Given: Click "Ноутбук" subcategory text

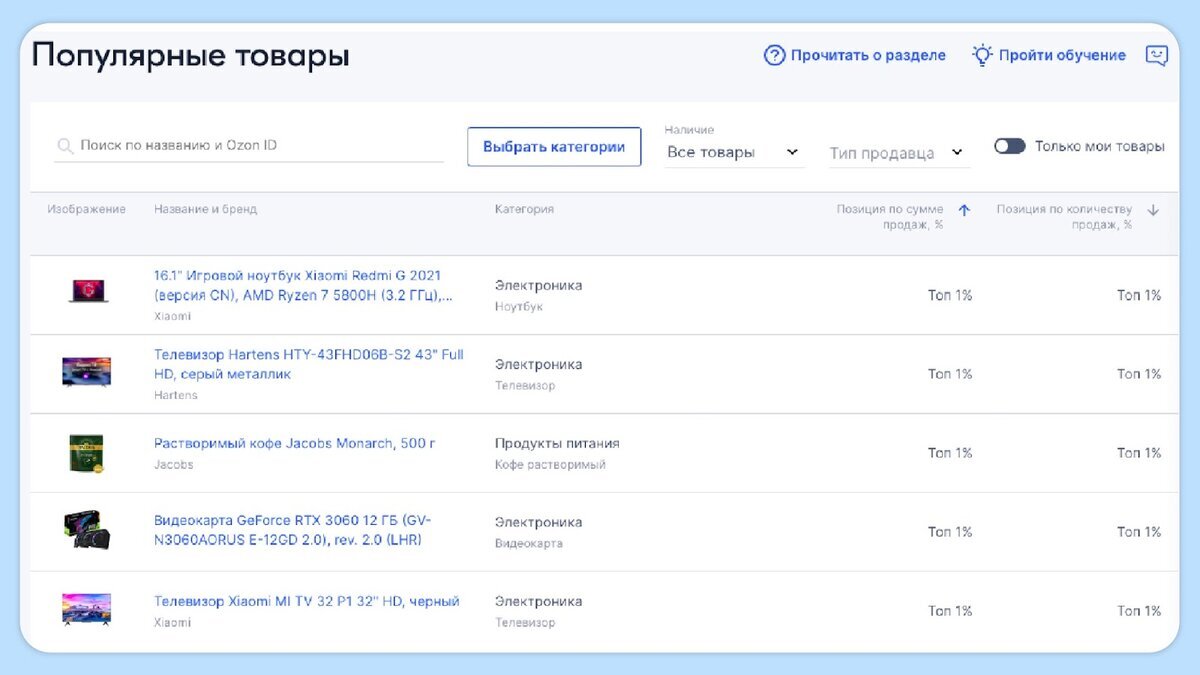Looking at the screenshot, I should (519, 306).
